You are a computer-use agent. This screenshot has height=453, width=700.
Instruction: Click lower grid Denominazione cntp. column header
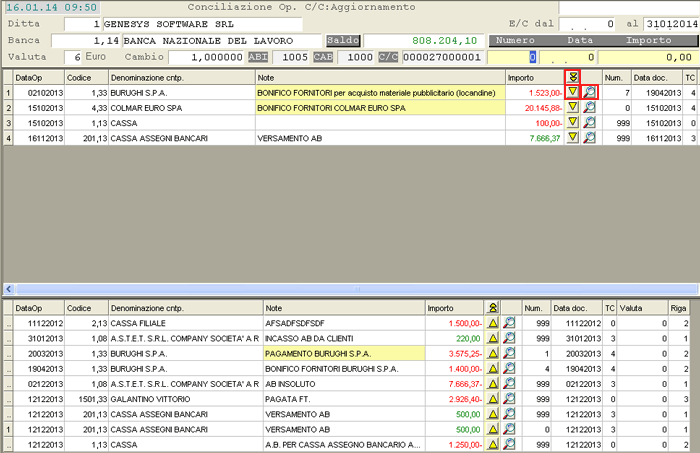pos(186,308)
